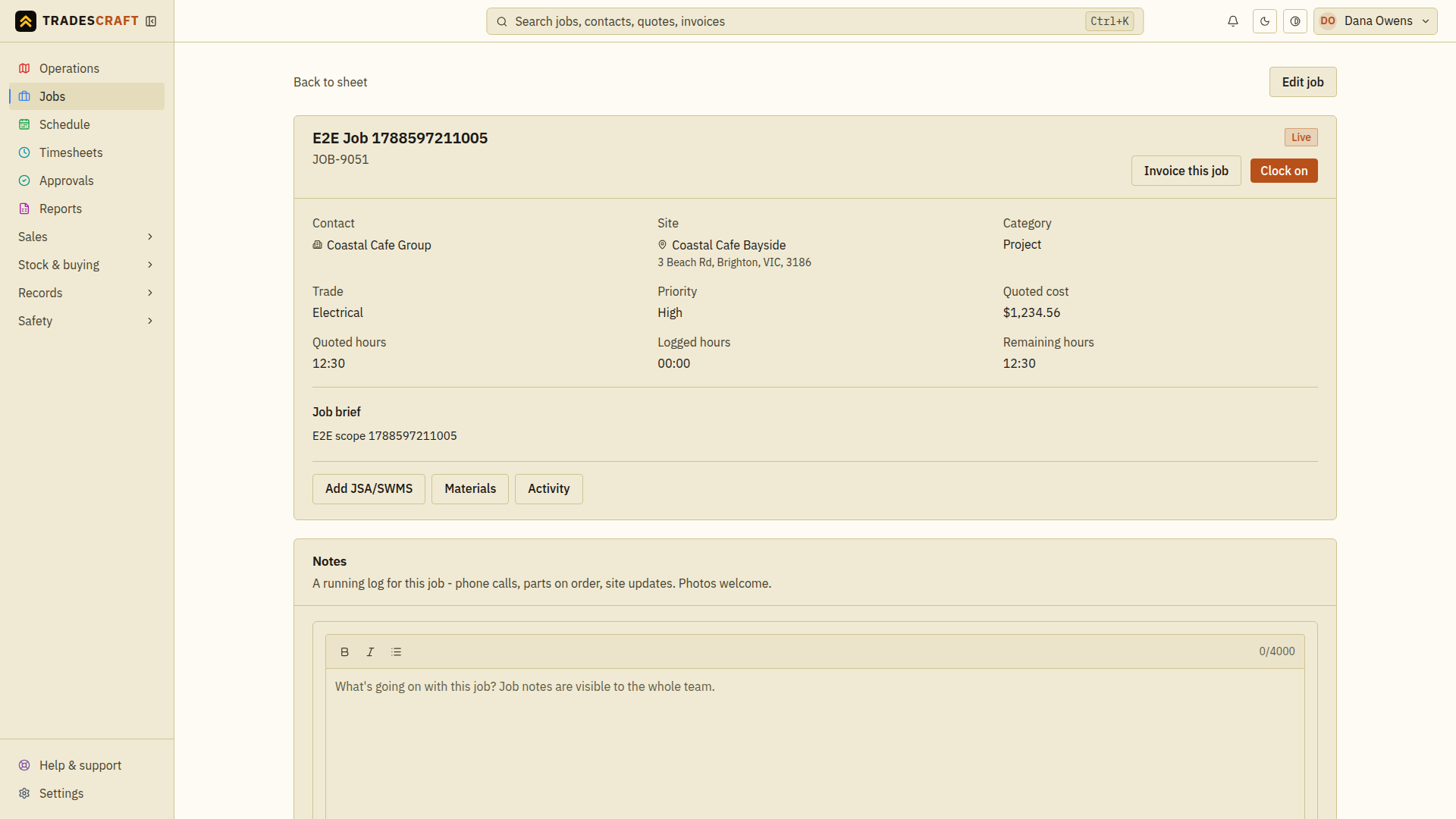Click E2E scope 1788597211005 brief text
The image size is (1456, 819).
coord(384,436)
